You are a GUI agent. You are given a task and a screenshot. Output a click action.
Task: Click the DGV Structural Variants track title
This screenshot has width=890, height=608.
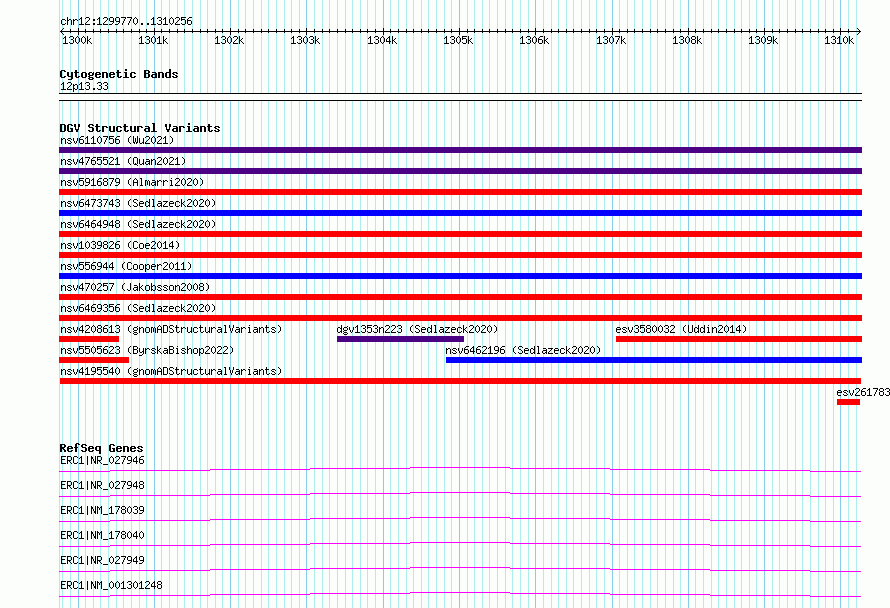click(x=140, y=128)
